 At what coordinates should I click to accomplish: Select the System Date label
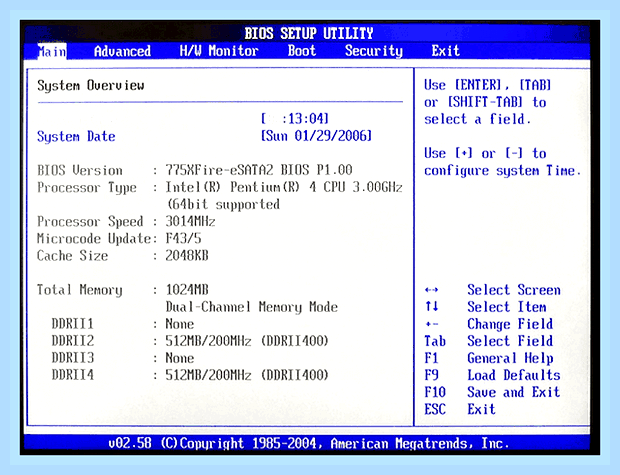(x=76, y=136)
